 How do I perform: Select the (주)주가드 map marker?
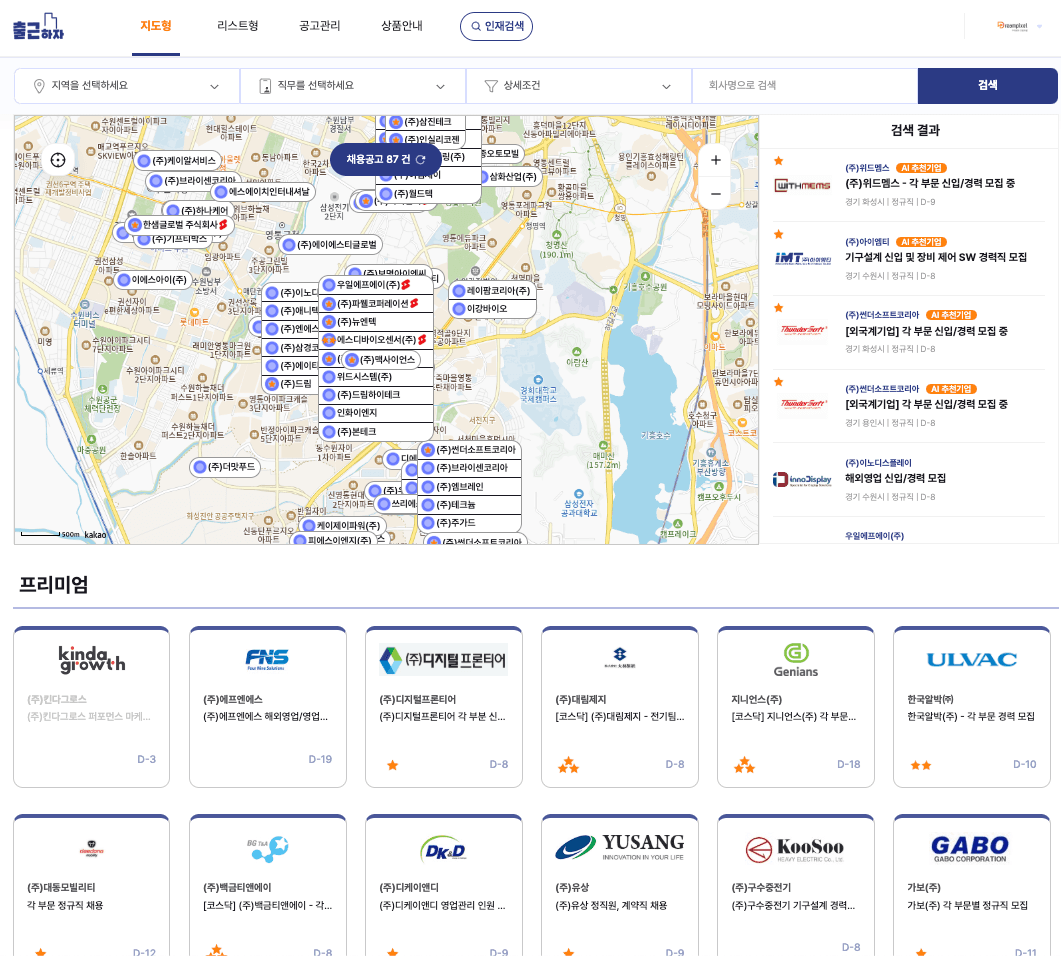pos(470,523)
